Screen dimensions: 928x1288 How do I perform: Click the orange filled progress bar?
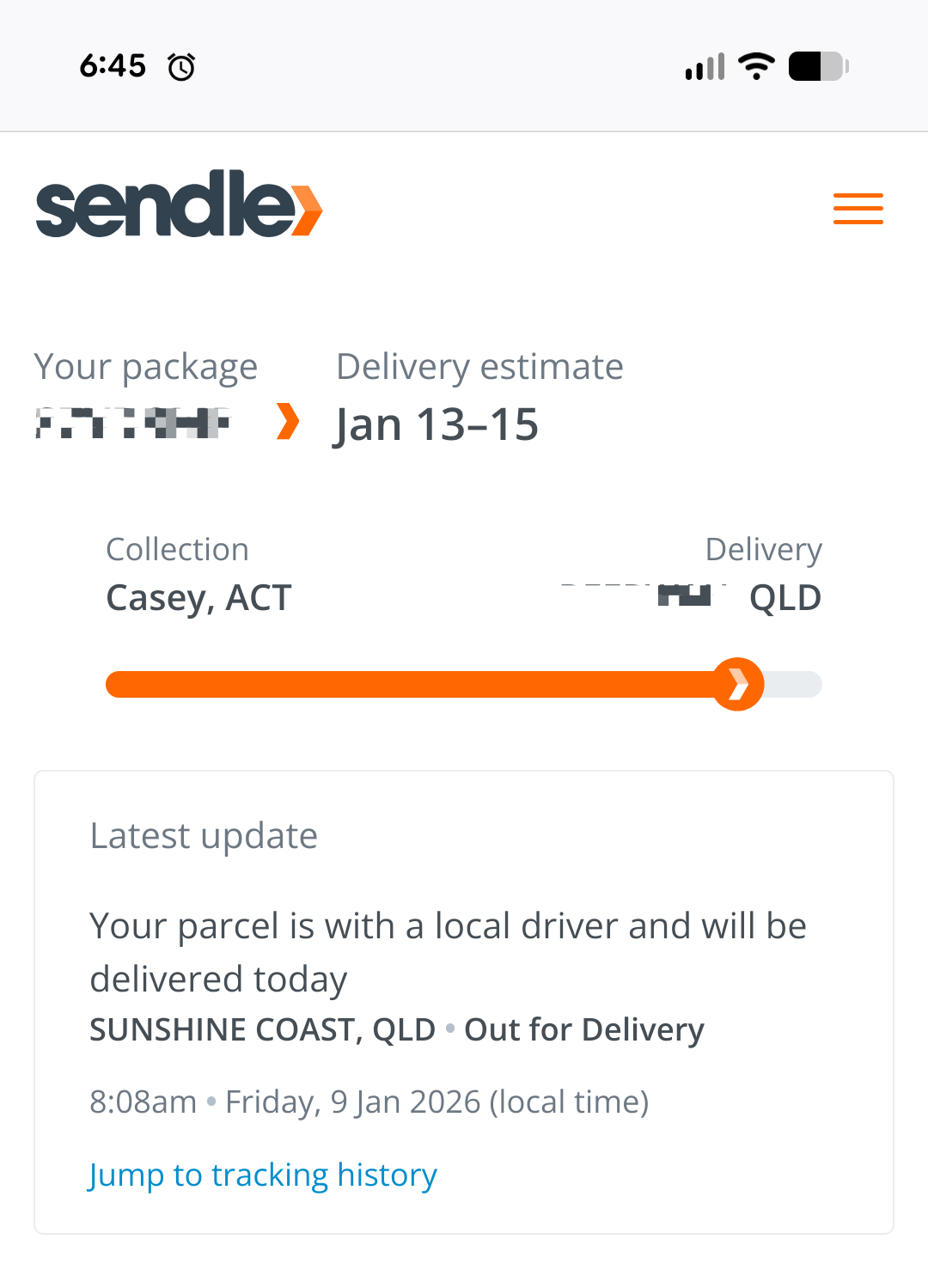412,685
